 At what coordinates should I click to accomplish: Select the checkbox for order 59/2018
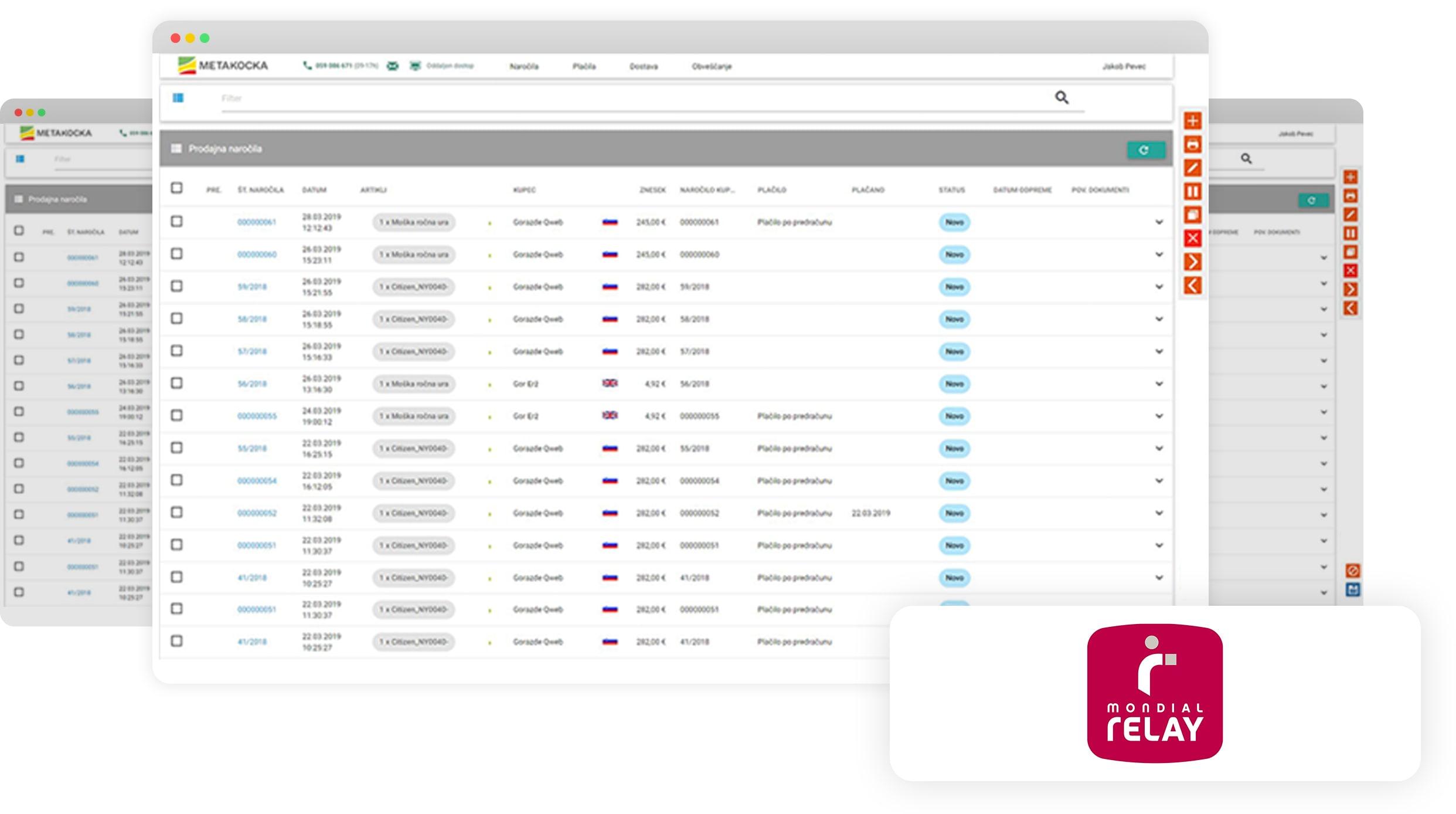[x=176, y=286]
